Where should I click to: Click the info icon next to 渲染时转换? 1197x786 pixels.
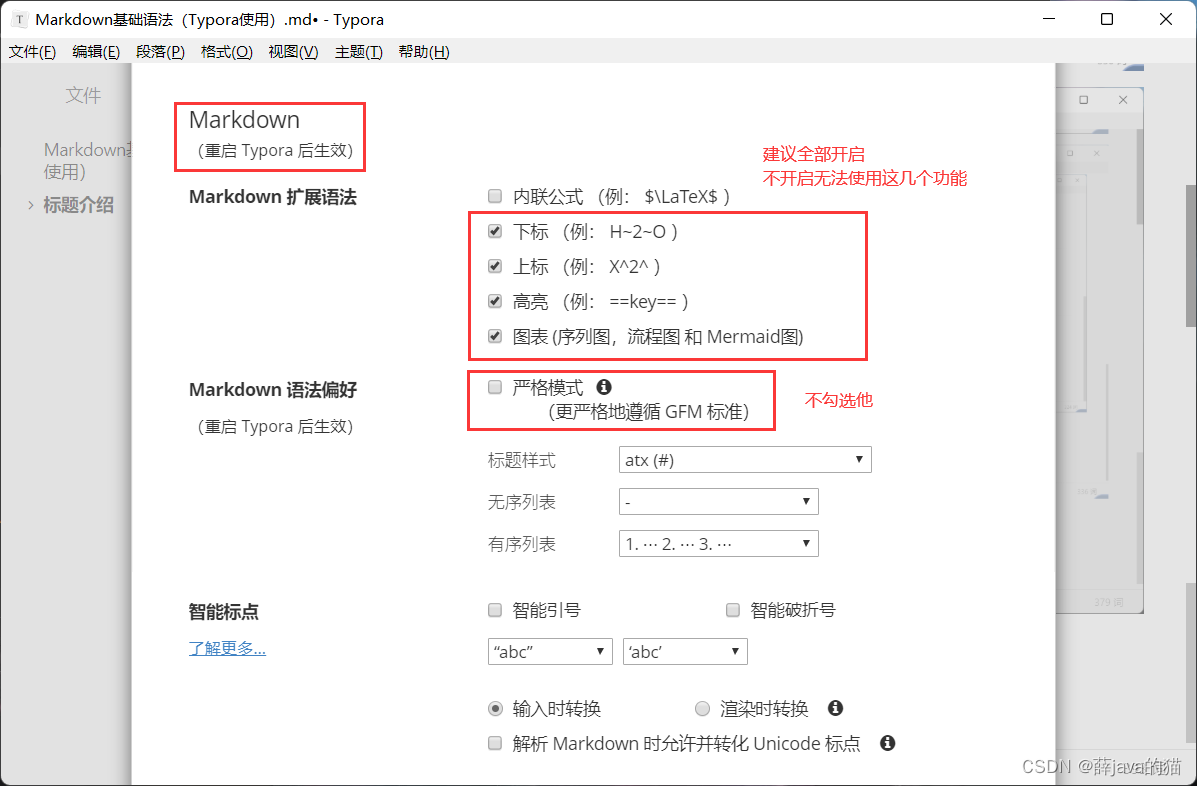point(836,708)
